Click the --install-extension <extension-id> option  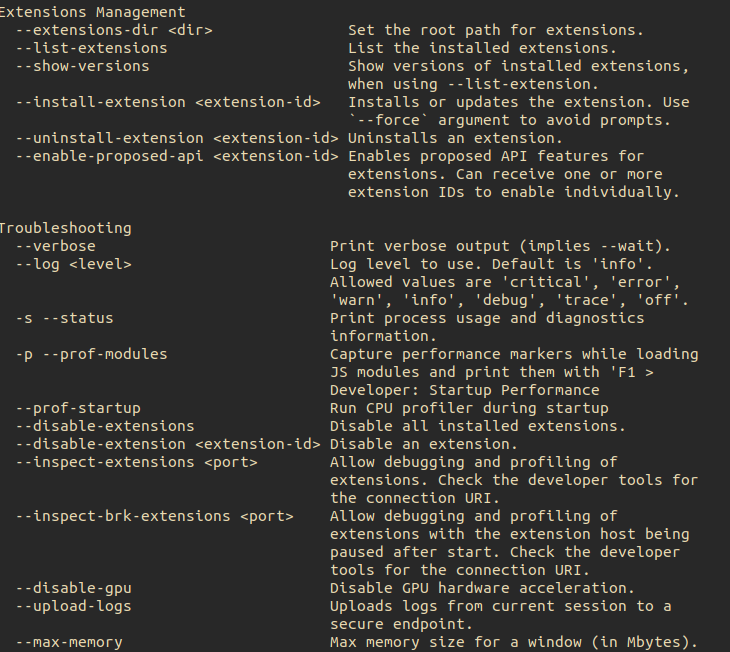point(168,102)
